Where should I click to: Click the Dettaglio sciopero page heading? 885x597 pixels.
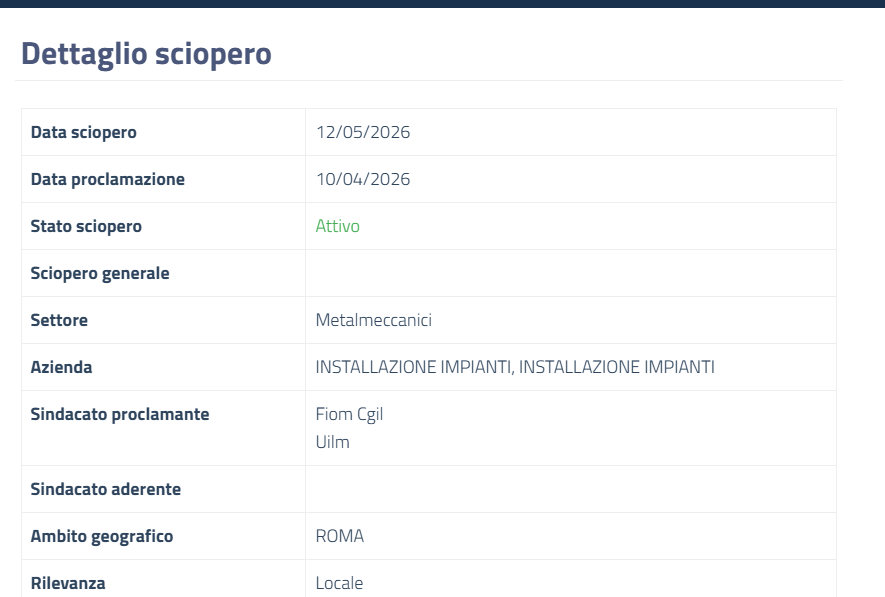(146, 54)
